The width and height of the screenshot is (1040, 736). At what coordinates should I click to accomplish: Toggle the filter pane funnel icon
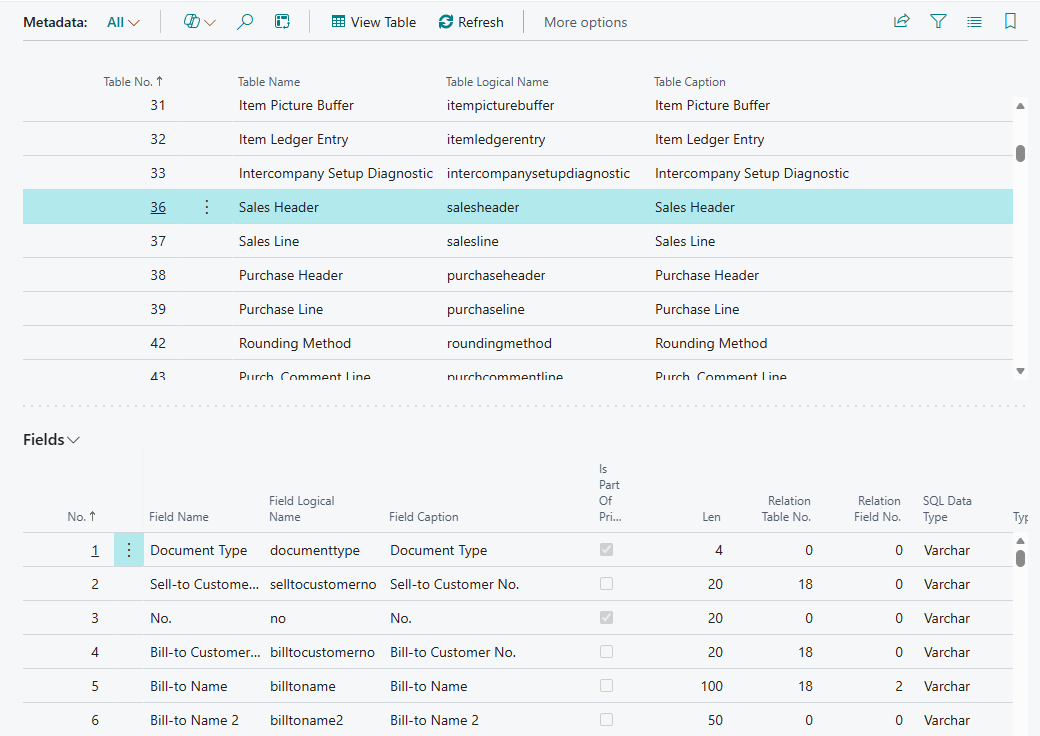pos(938,21)
